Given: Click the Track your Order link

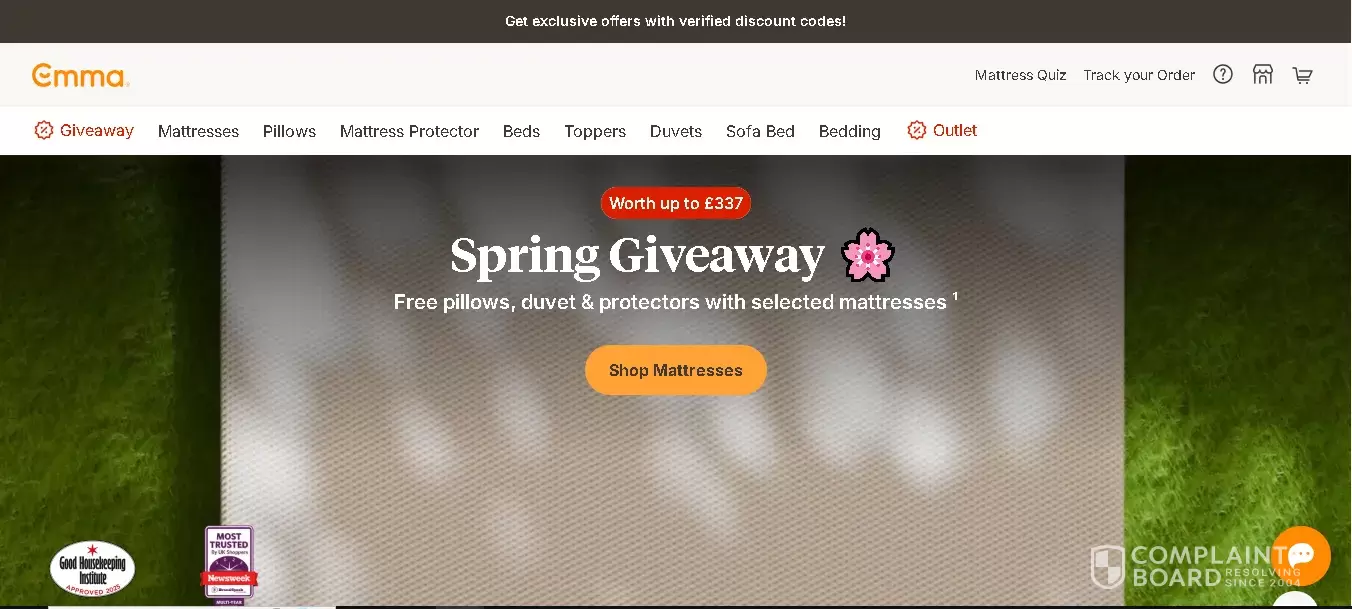Looking at the screenshot, I should tap(1139, 75).
